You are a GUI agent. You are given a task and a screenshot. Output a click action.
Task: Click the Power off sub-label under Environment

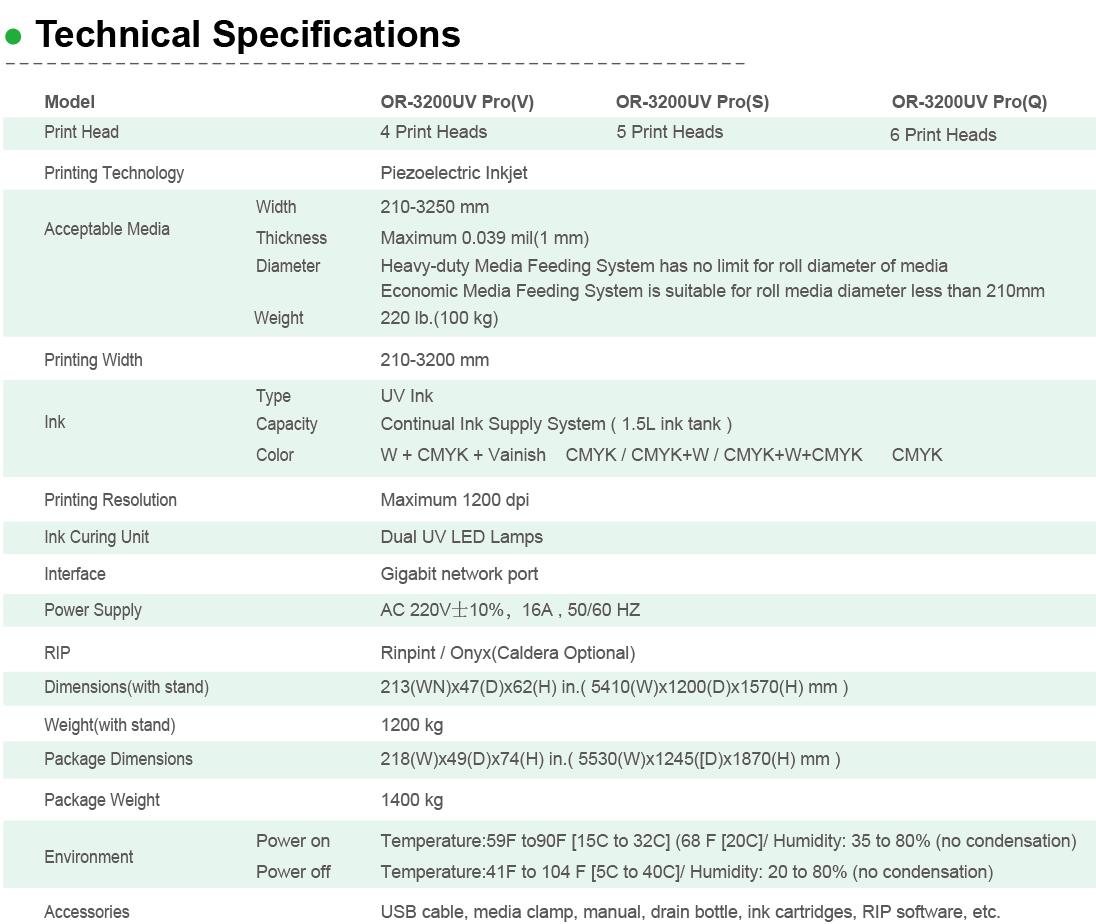click(x=293, y=872)
